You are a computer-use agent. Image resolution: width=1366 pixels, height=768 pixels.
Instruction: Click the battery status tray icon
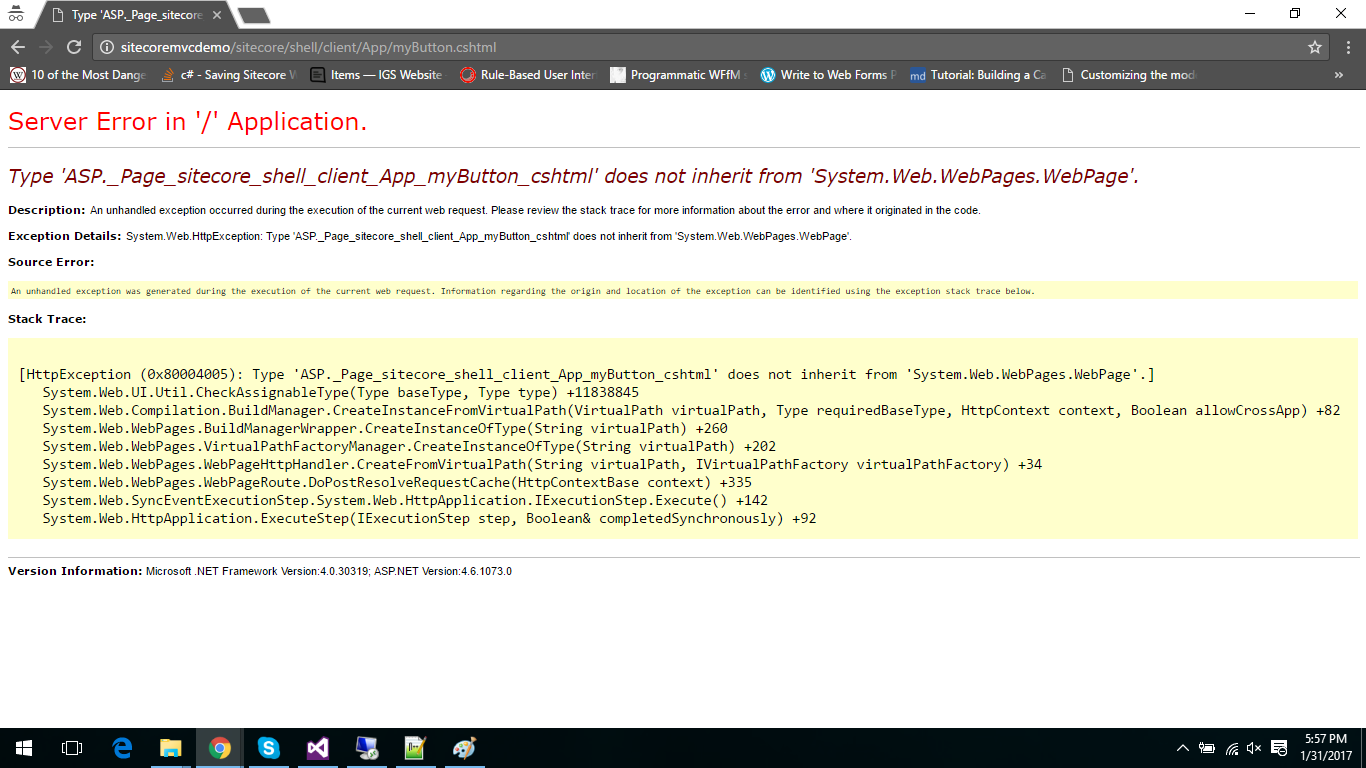[x=1208, y=748]
